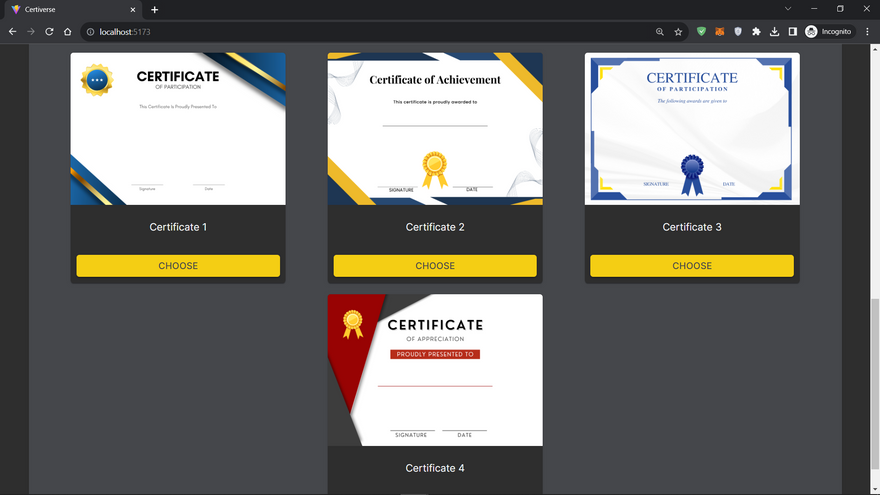
Task: Open the green shield extension
Action: [x=701, y=32]
